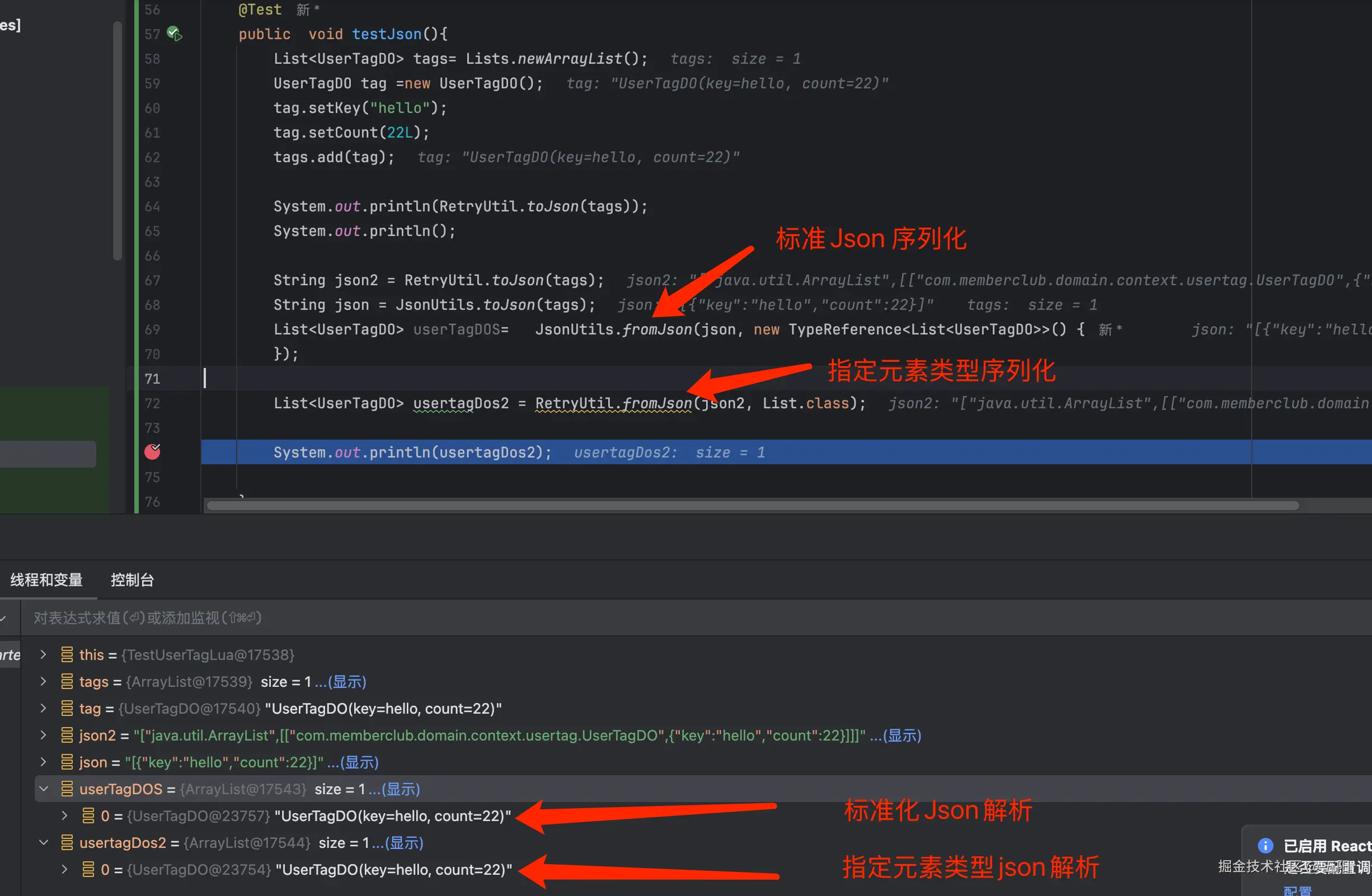Click 显示 link for tags variable
The image size is (1372, 896).
tap(346, 682)
